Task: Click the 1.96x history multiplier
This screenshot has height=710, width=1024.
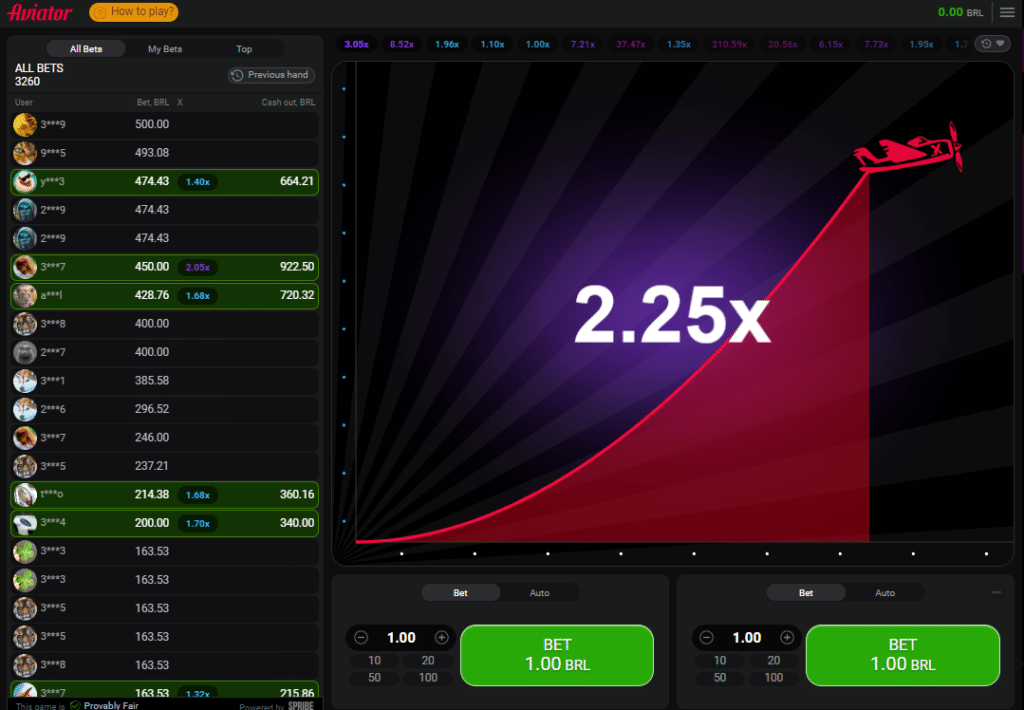Action: click(447, 44)
